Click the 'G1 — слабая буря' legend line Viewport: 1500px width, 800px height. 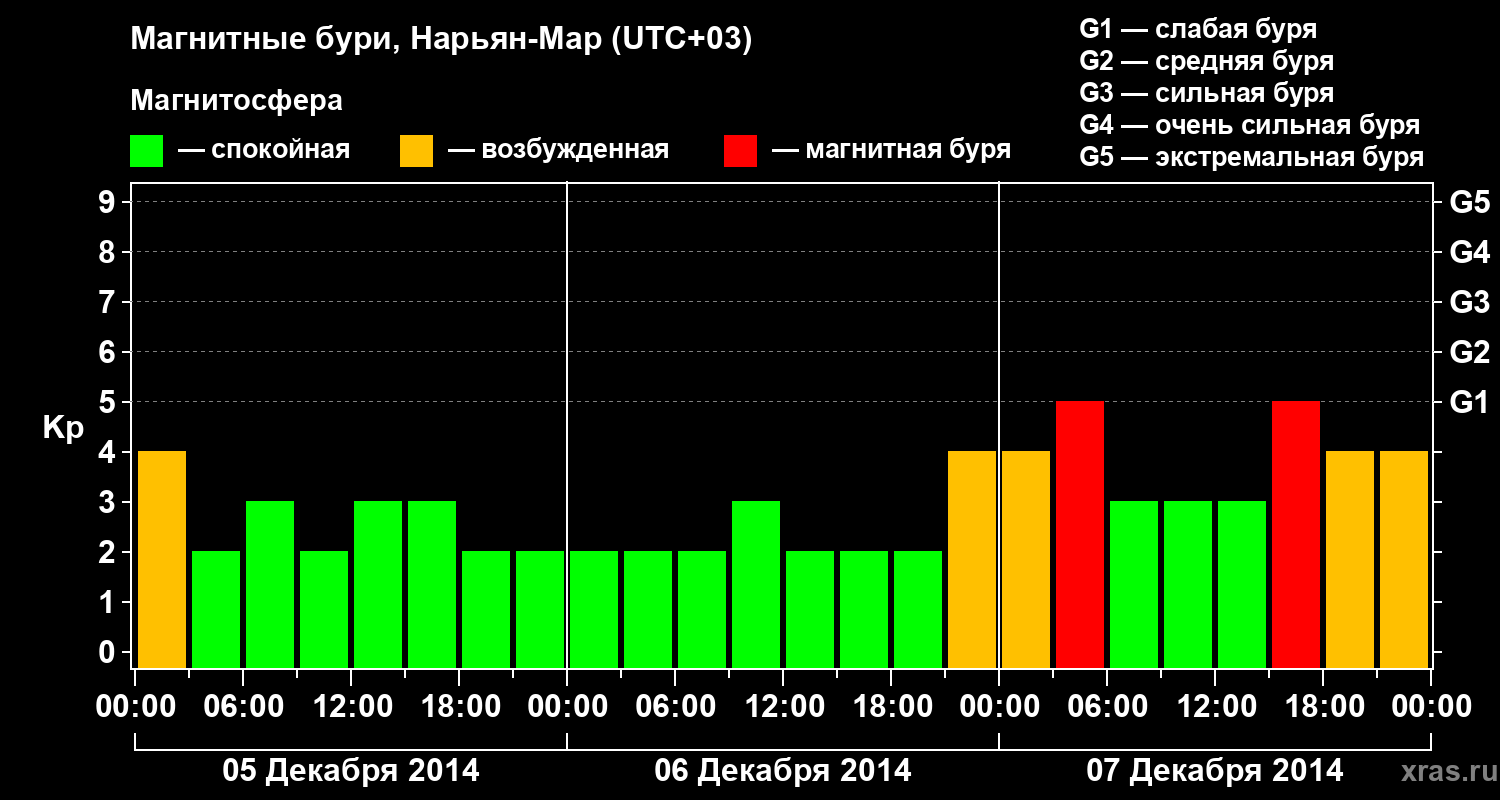[x=1198, y=29]
